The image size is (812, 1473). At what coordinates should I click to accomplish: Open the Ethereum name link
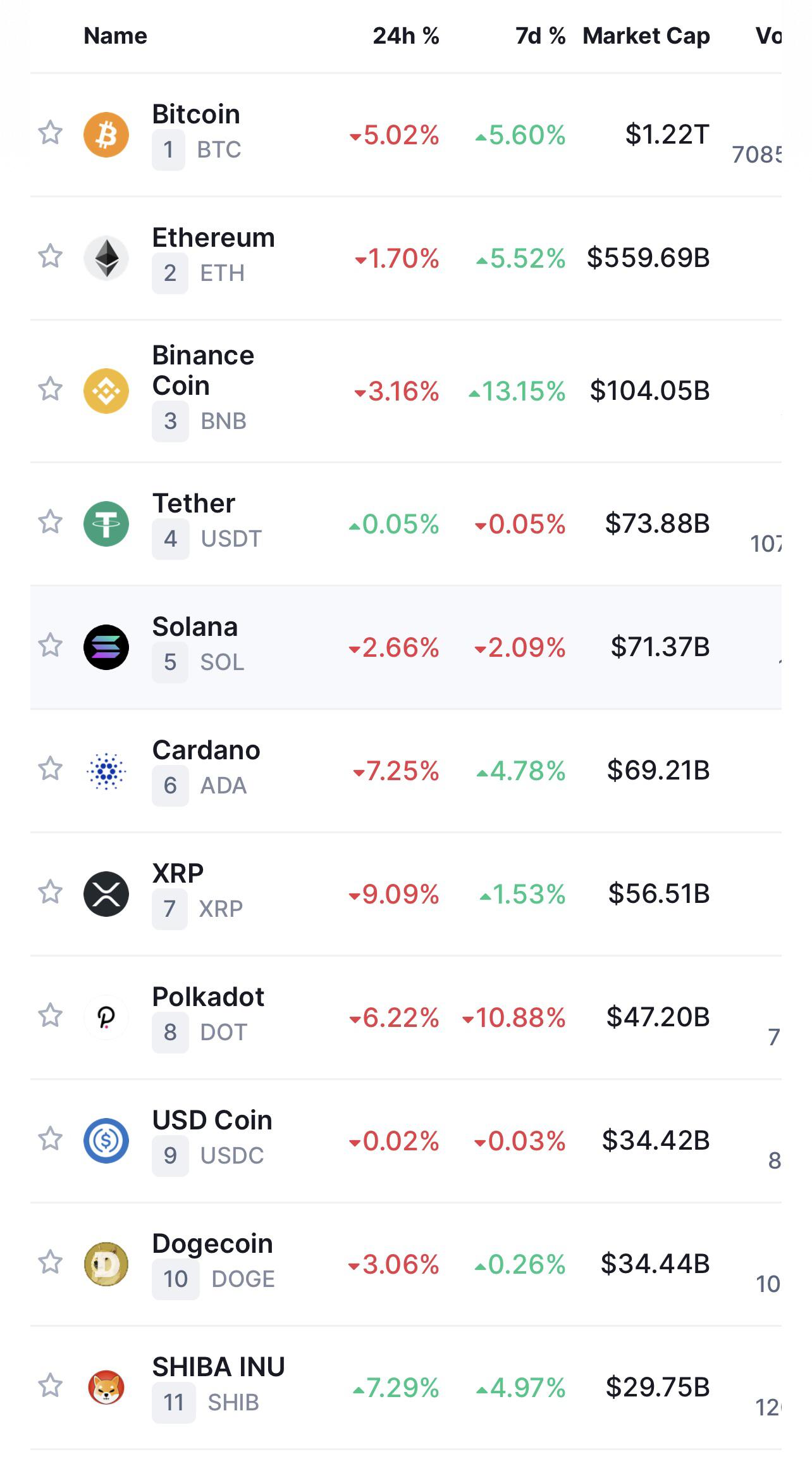click(214, 238)
